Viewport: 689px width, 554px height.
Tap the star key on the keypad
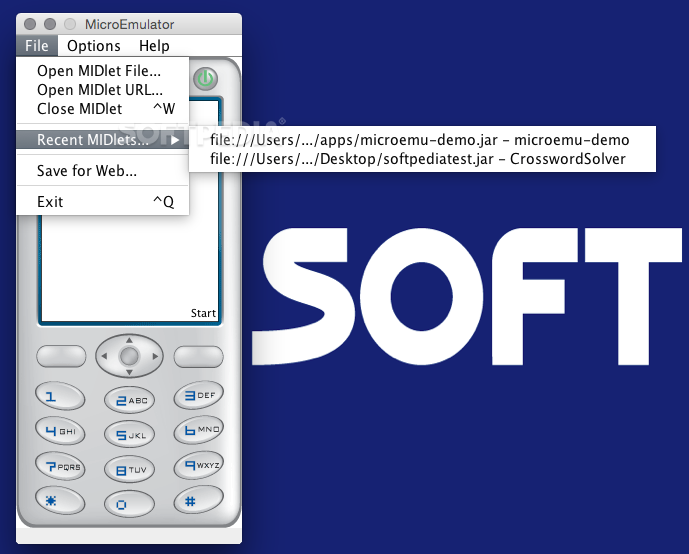[60, 500]
